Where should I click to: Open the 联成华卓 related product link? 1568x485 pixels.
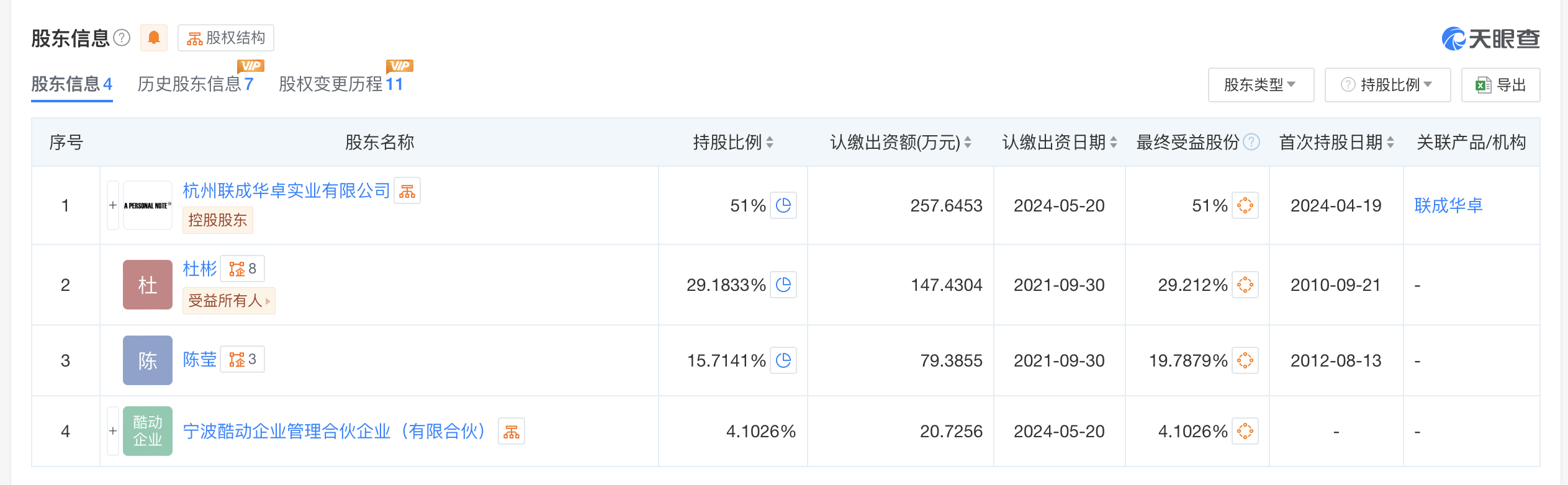pos(1448,205)
